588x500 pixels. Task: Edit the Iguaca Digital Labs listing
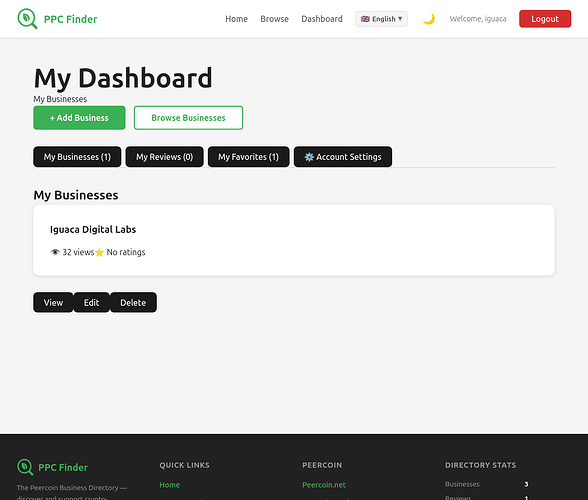(92, 302)
